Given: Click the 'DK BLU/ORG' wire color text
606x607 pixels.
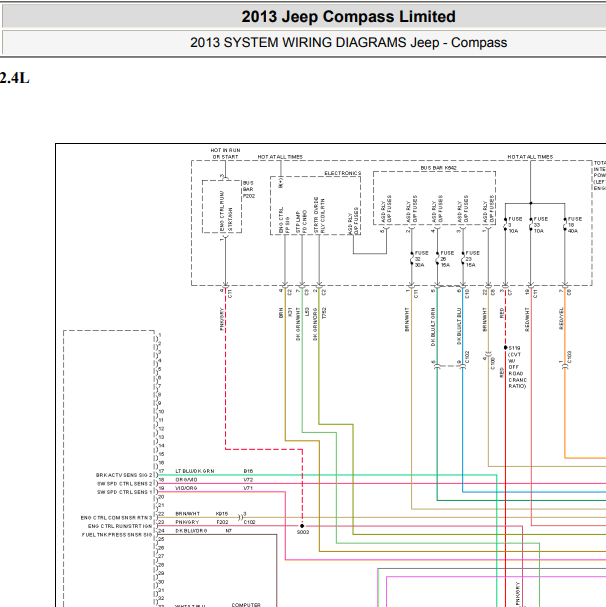Looking at the screenshot, I should click(191, 531).
